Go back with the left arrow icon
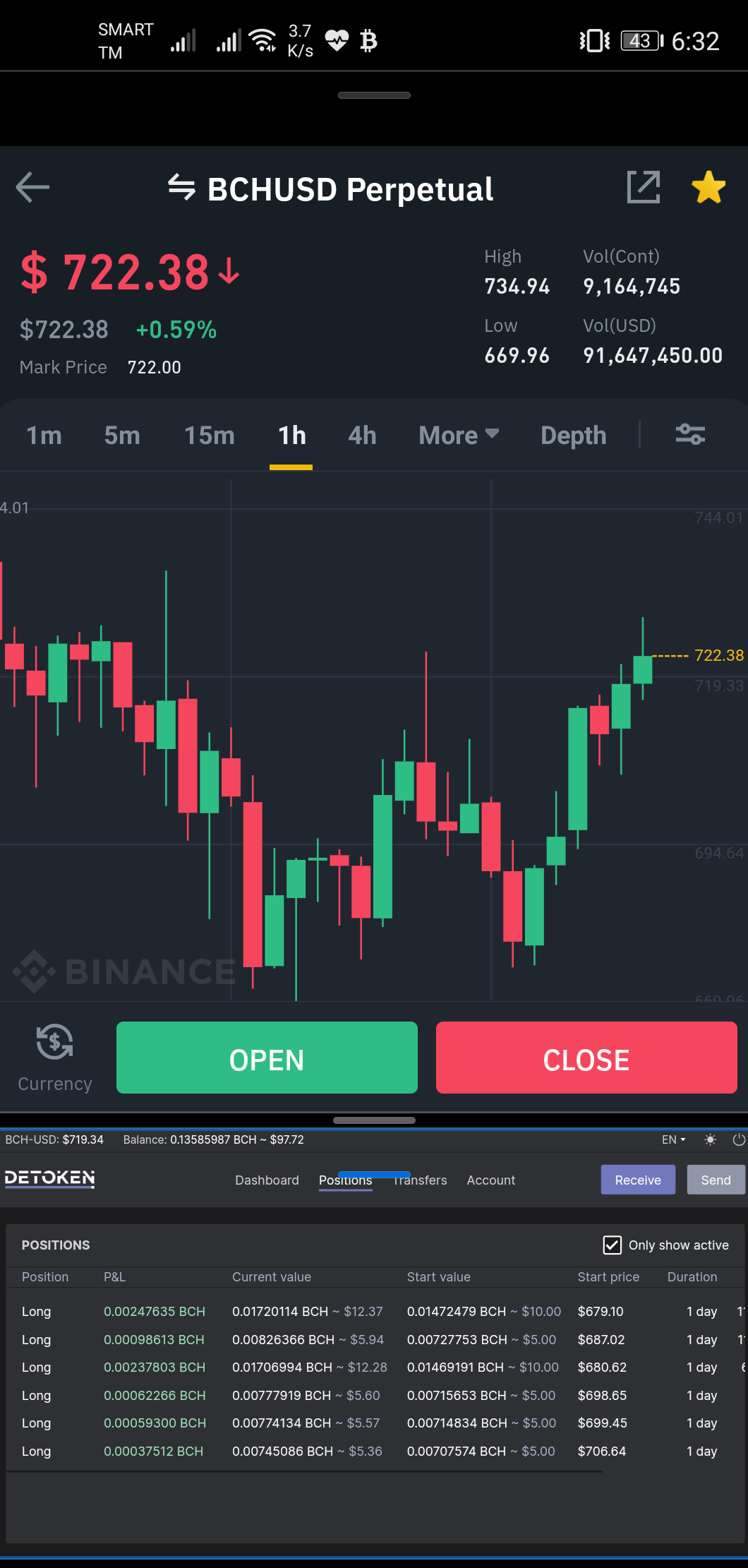 (x=32, y=187)
